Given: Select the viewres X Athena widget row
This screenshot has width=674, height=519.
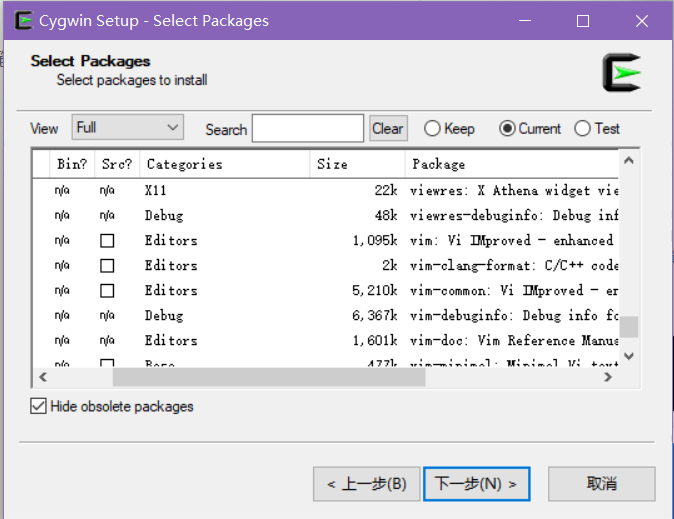Looking at the screenshot, I should click(x=325, y=190).
